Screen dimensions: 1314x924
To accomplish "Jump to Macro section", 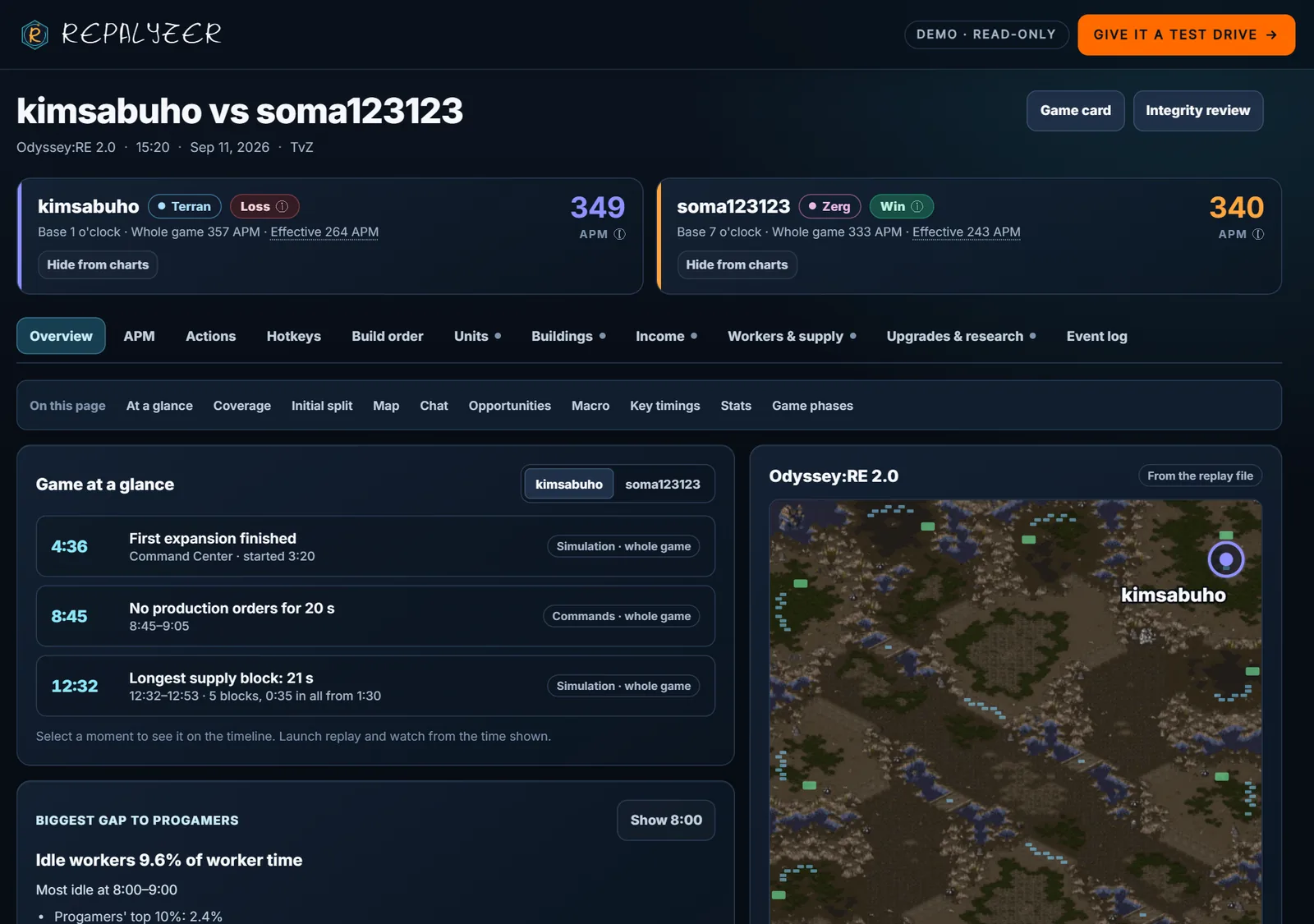I will [x=590, y=406].
